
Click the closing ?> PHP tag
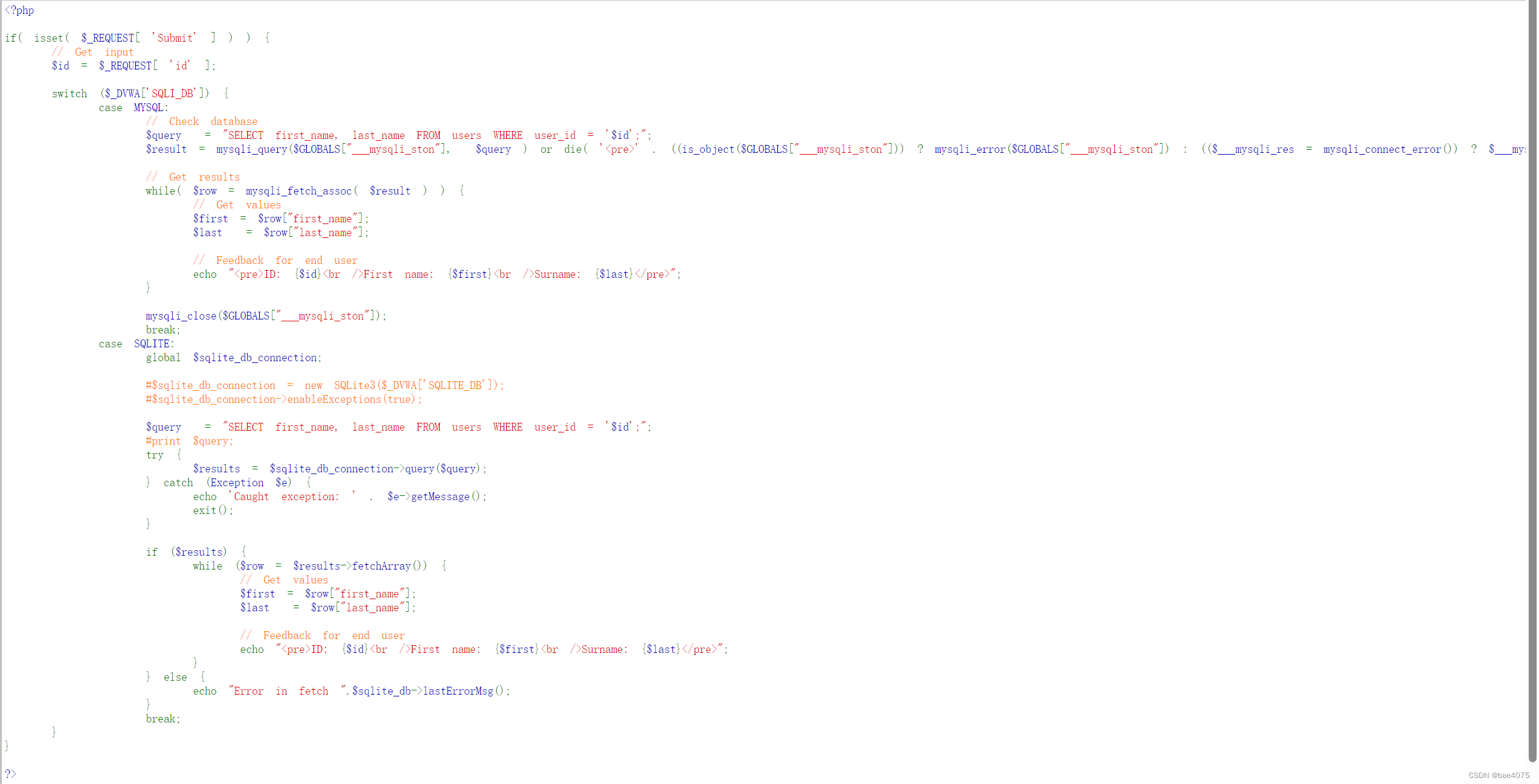[10, 773]
